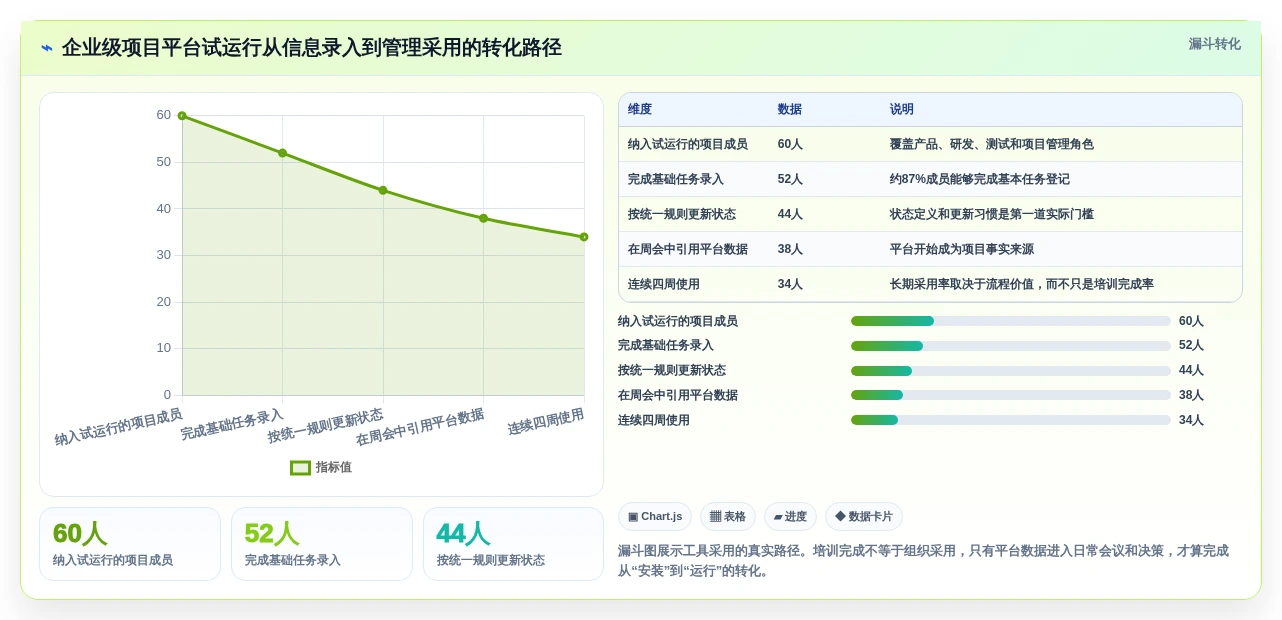Image resolution: width=1282 pixels, height=620 pixels.
Task: Click the 纳入试运行的项目成员 progress bar
Action: 1011,321
